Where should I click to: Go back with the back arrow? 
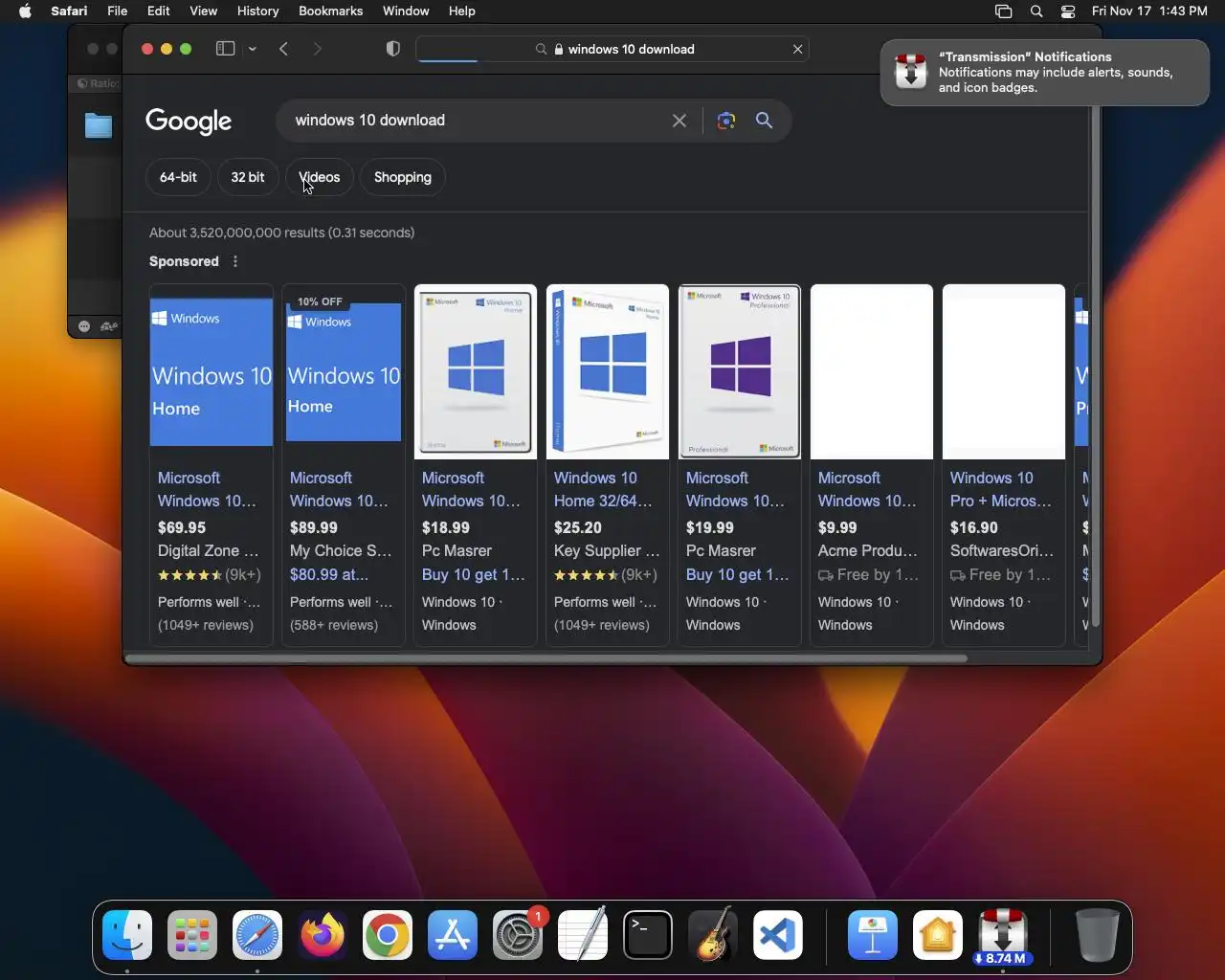coord(284,49)
